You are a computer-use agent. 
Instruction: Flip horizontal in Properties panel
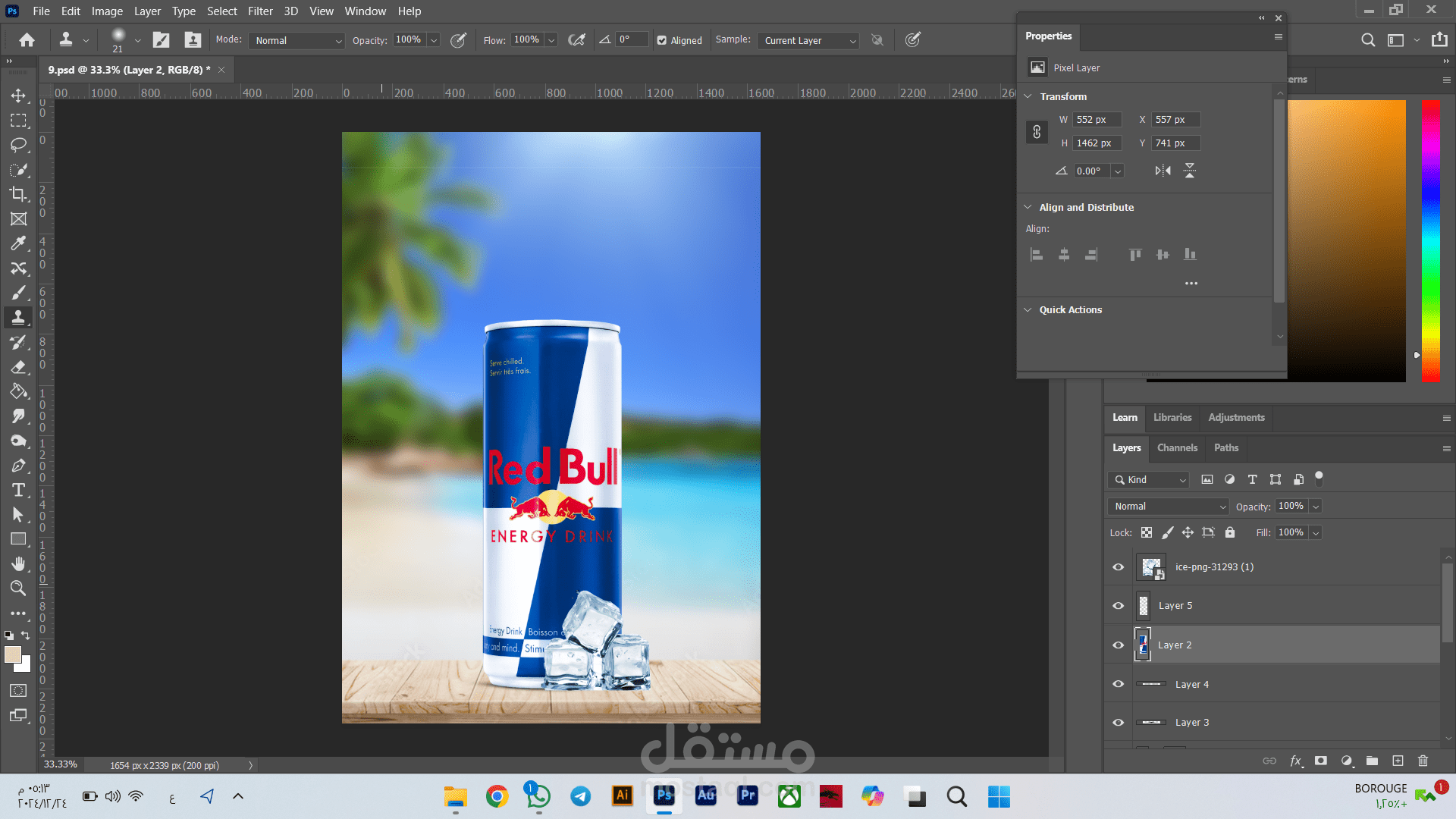point(1163,171)
